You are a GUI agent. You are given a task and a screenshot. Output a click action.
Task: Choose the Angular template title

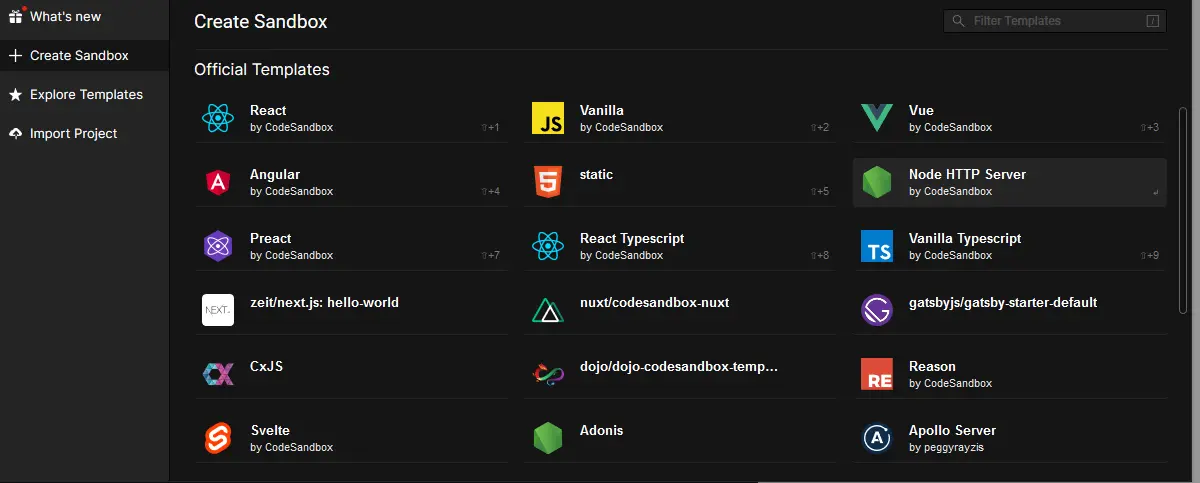pyautogui.click(x=275, y=175)
